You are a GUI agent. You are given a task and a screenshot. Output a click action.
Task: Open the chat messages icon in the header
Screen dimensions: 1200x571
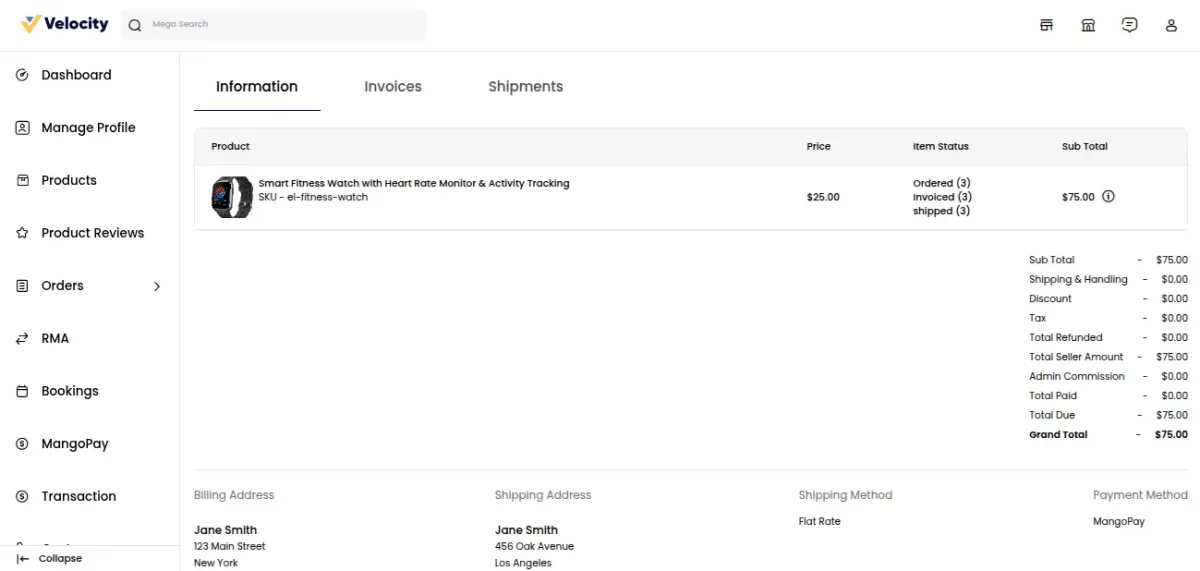pos(1130,25)
